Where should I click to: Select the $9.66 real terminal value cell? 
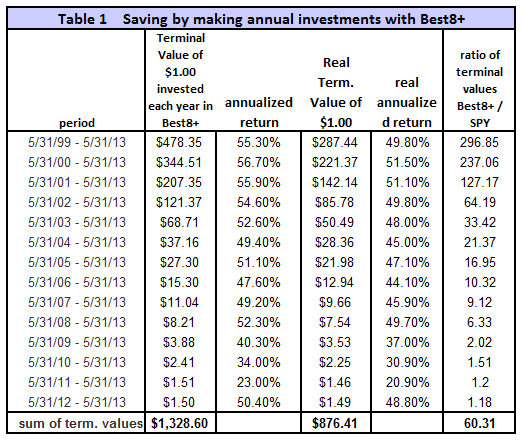point(335,303)
